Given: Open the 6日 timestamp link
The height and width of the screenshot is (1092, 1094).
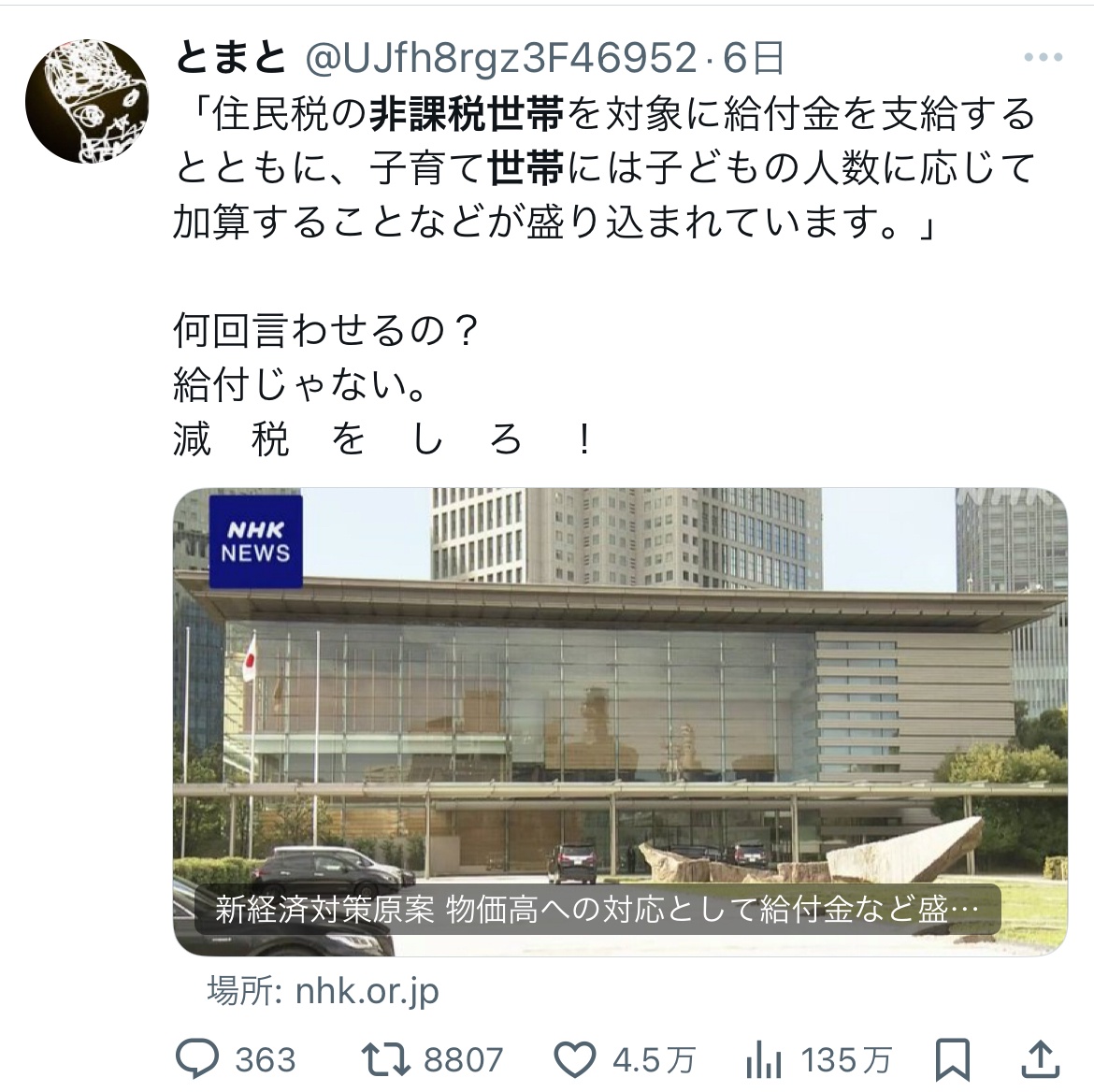Looking at the screenshot, I should click(x=754, y=58).
